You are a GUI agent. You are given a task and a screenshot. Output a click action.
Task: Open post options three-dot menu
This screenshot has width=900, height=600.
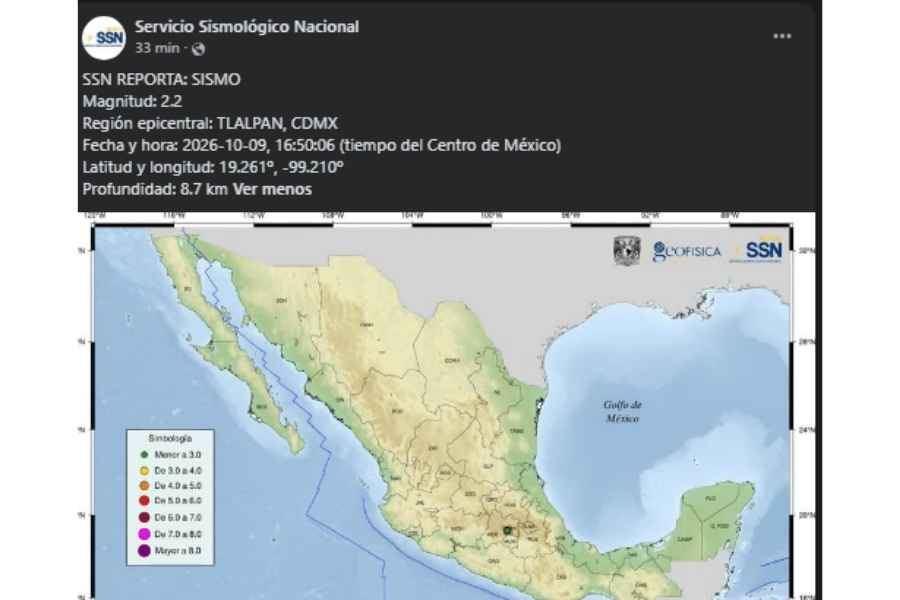pyautogui.click(x=782, y=36)
